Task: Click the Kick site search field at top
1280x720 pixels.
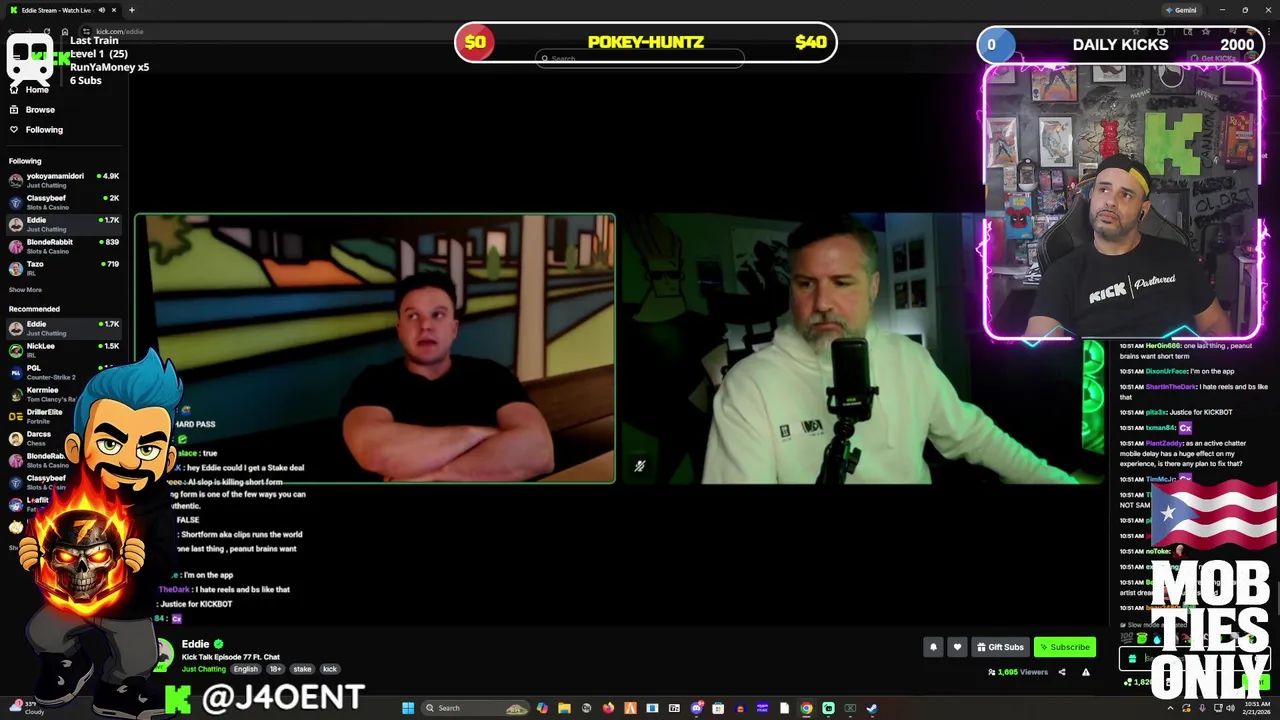Action: (x=640, y=59)
